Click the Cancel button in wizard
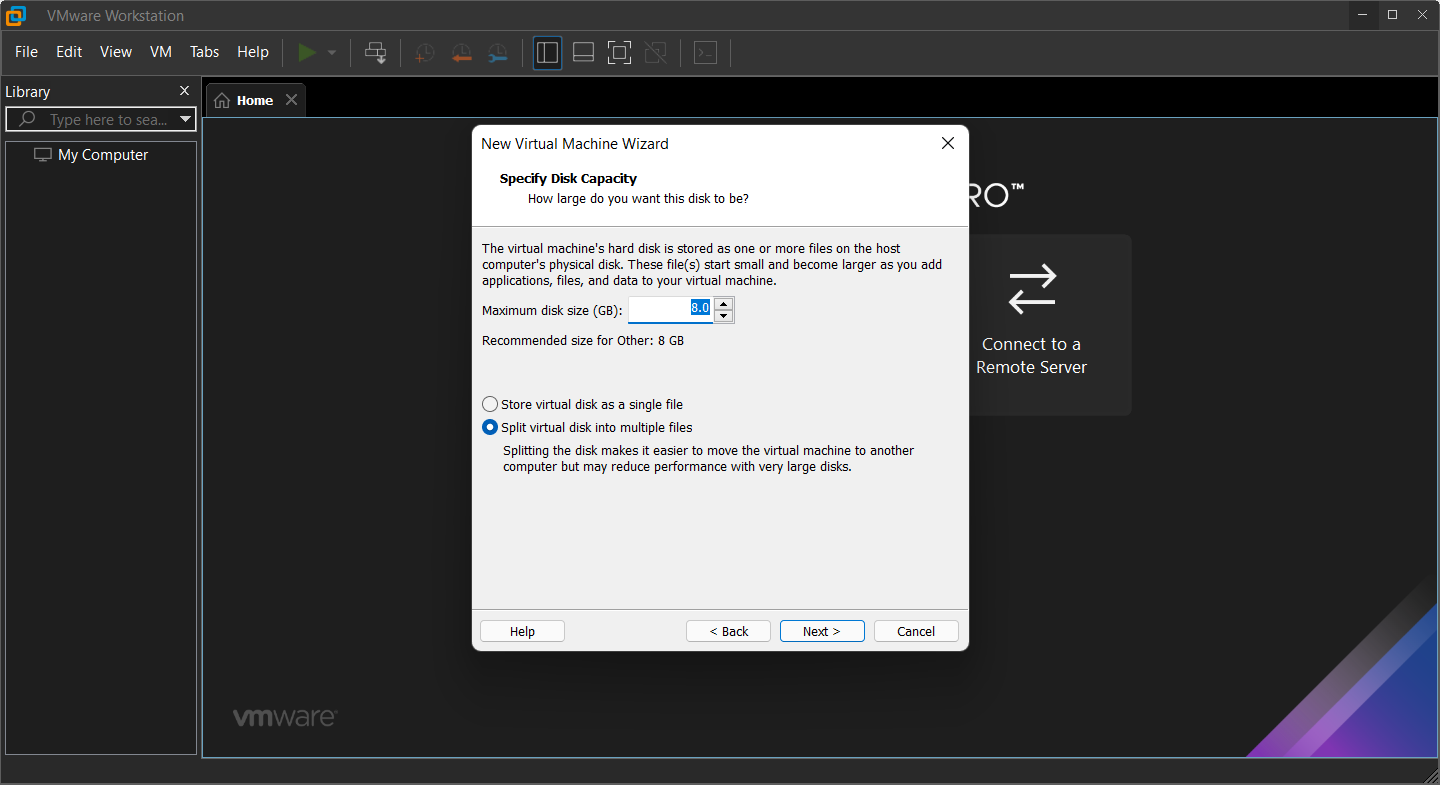 pyautogui.click(x=916, y=631)
